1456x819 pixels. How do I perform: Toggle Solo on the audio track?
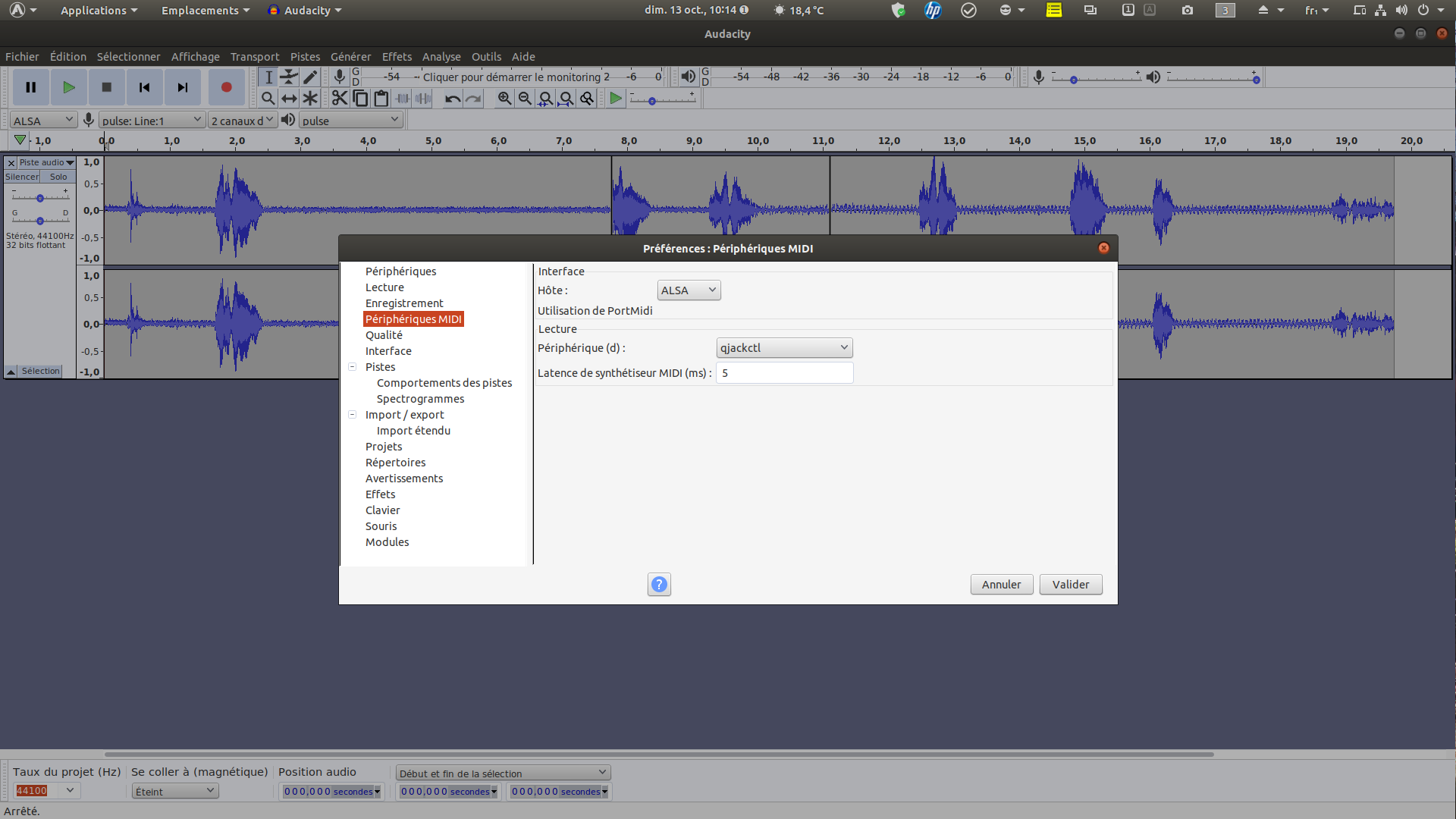point(58,177)
